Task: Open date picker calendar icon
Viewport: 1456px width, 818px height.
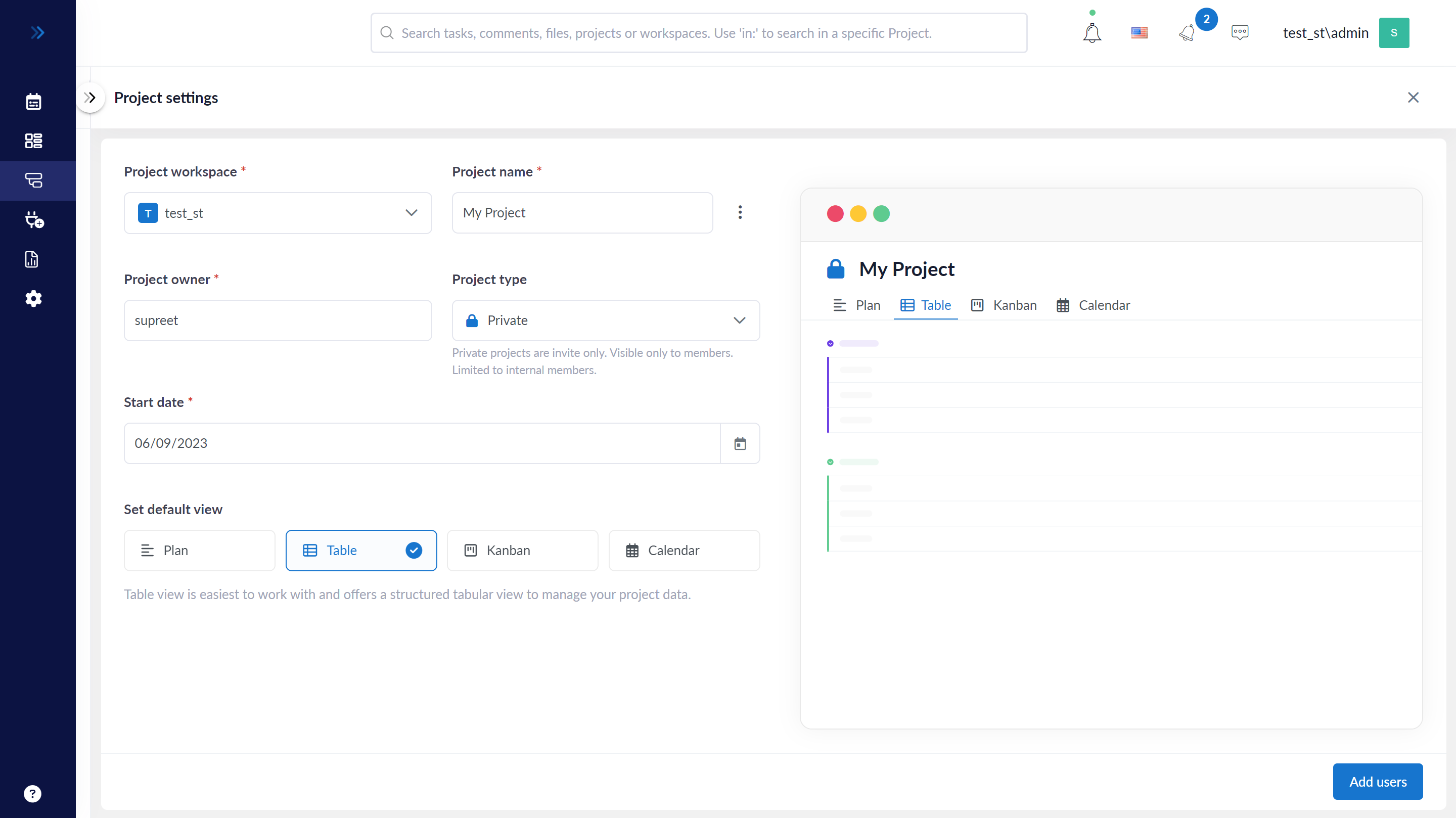Action: 740,444
